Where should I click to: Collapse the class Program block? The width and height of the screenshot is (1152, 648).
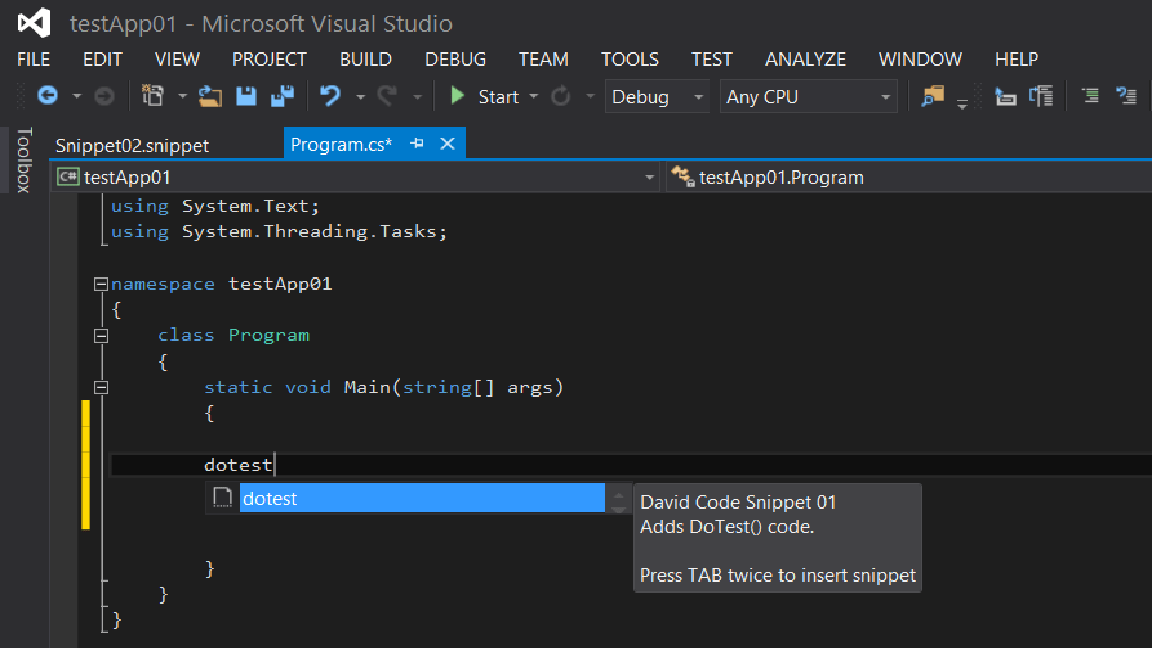(x=101, y=336)
